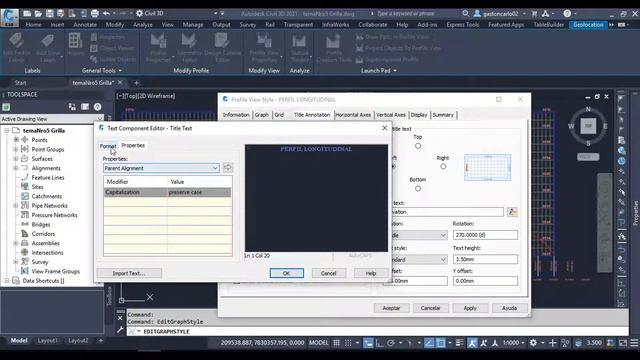Click the insert property arrow button next to Properties dropdown

click(x=228, y=167)
